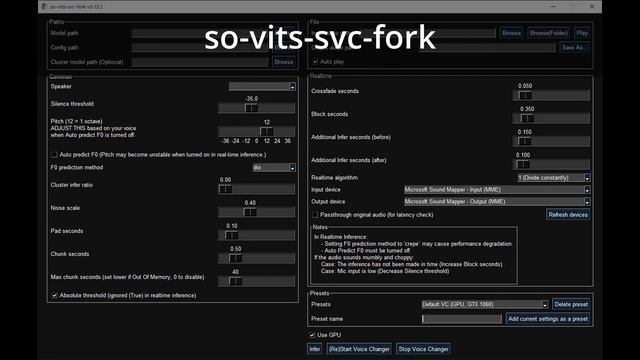
Task: Click Browse button in File section
Action: pyautogui.click(x=511, y=33)
